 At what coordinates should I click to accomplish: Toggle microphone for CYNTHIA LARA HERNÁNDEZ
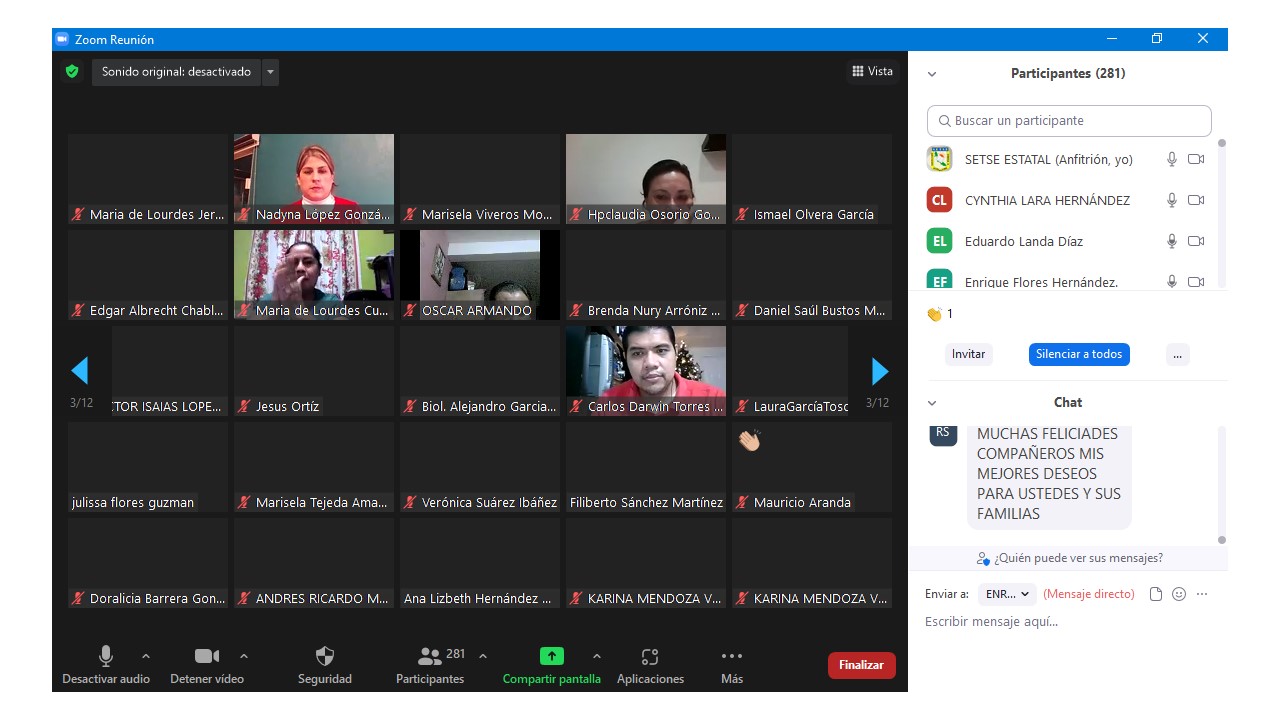pos(1172,200)
